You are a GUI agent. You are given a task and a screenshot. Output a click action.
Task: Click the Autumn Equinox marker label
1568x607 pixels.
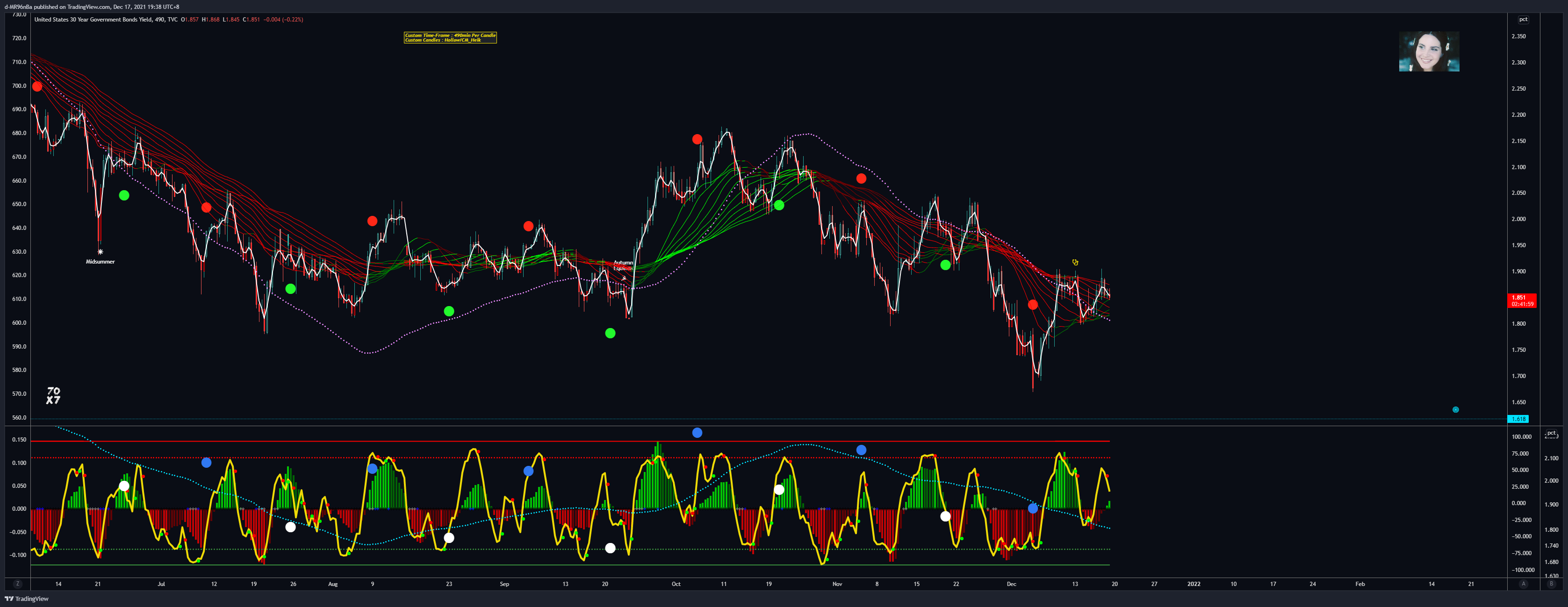623,265
